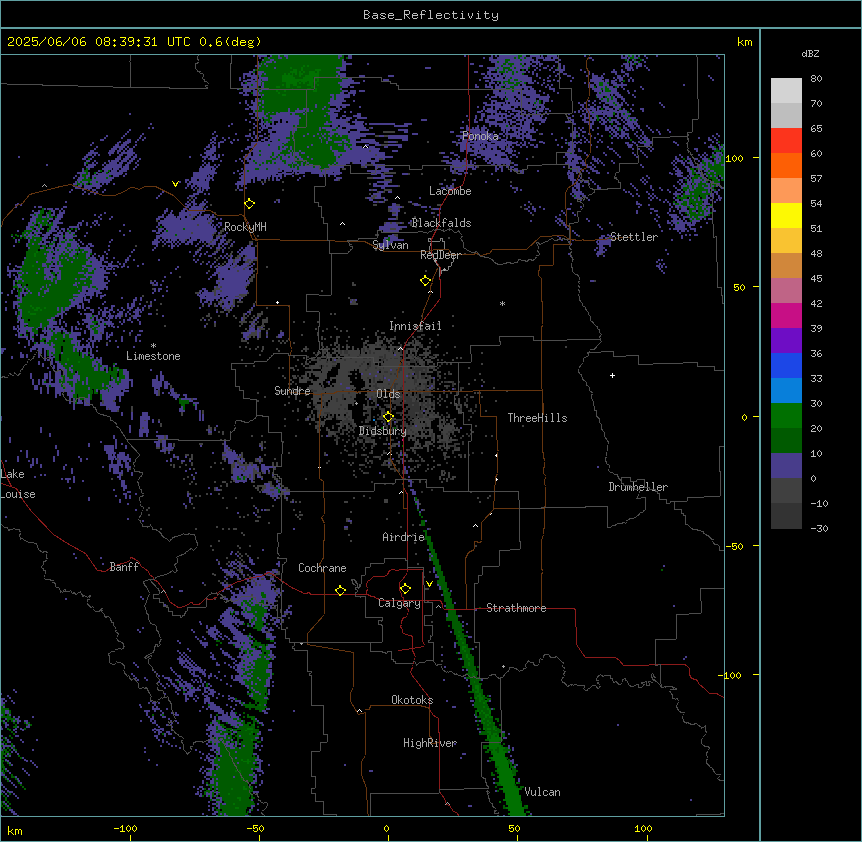This screenshot has height=842, width=862.
Task: Click the yellow diamond marker south of RedDeer
Action: (x=425, y=281)
